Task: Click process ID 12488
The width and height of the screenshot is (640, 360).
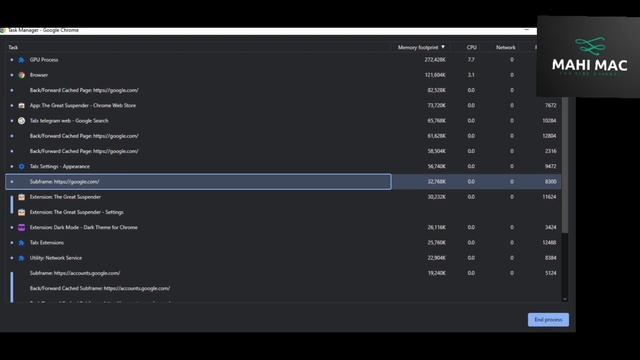Action: pyautogui.click(x=549, y=243)
